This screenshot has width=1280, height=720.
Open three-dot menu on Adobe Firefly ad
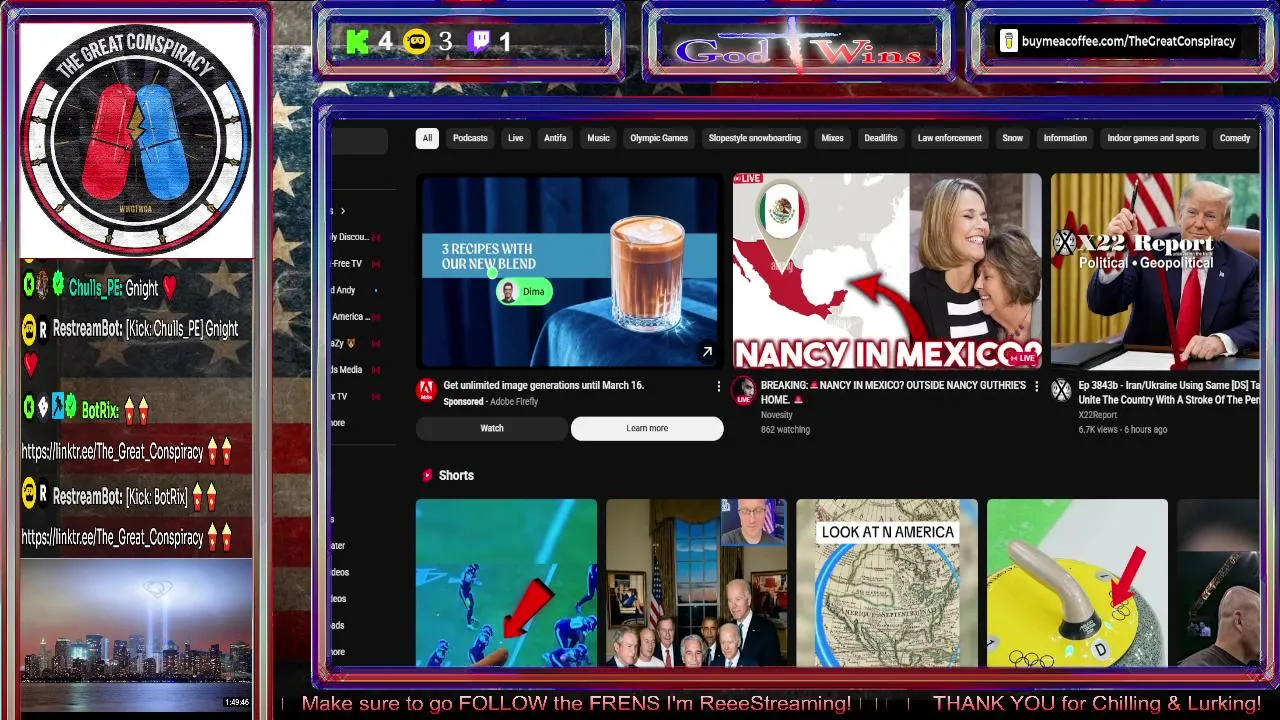tap(718, 386)
